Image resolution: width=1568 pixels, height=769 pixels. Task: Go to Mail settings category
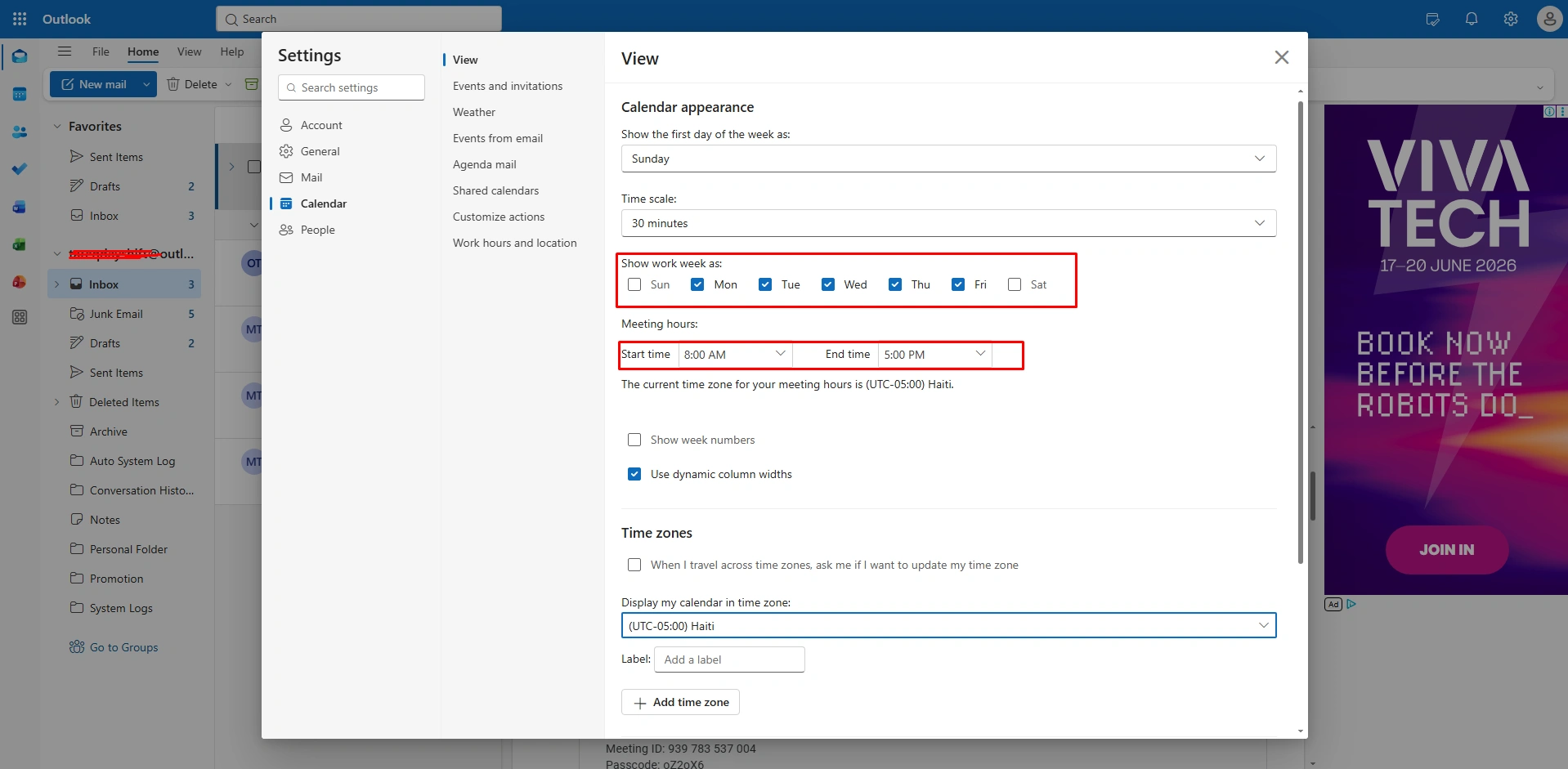[311, 177]
